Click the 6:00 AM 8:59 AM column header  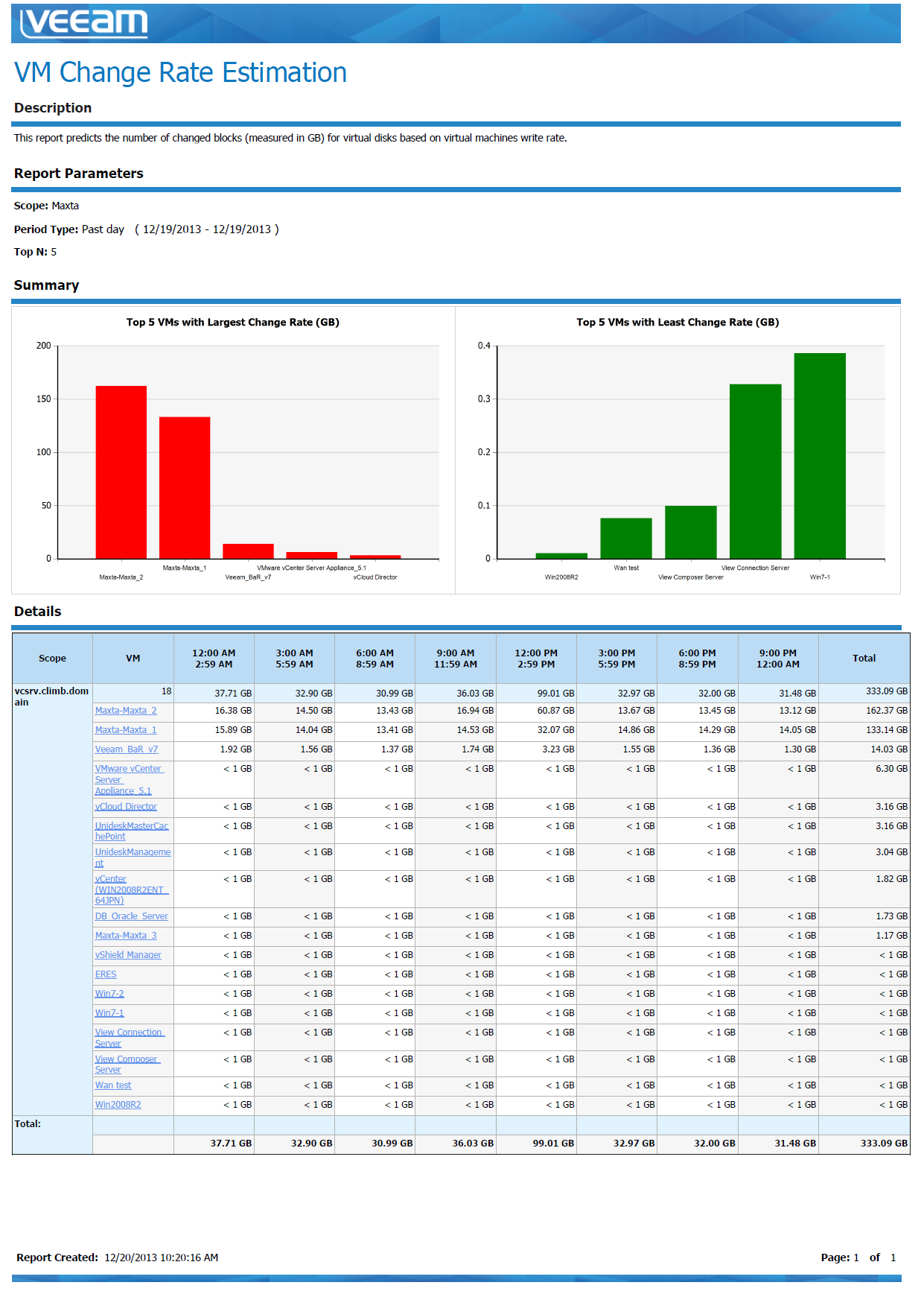375,659
